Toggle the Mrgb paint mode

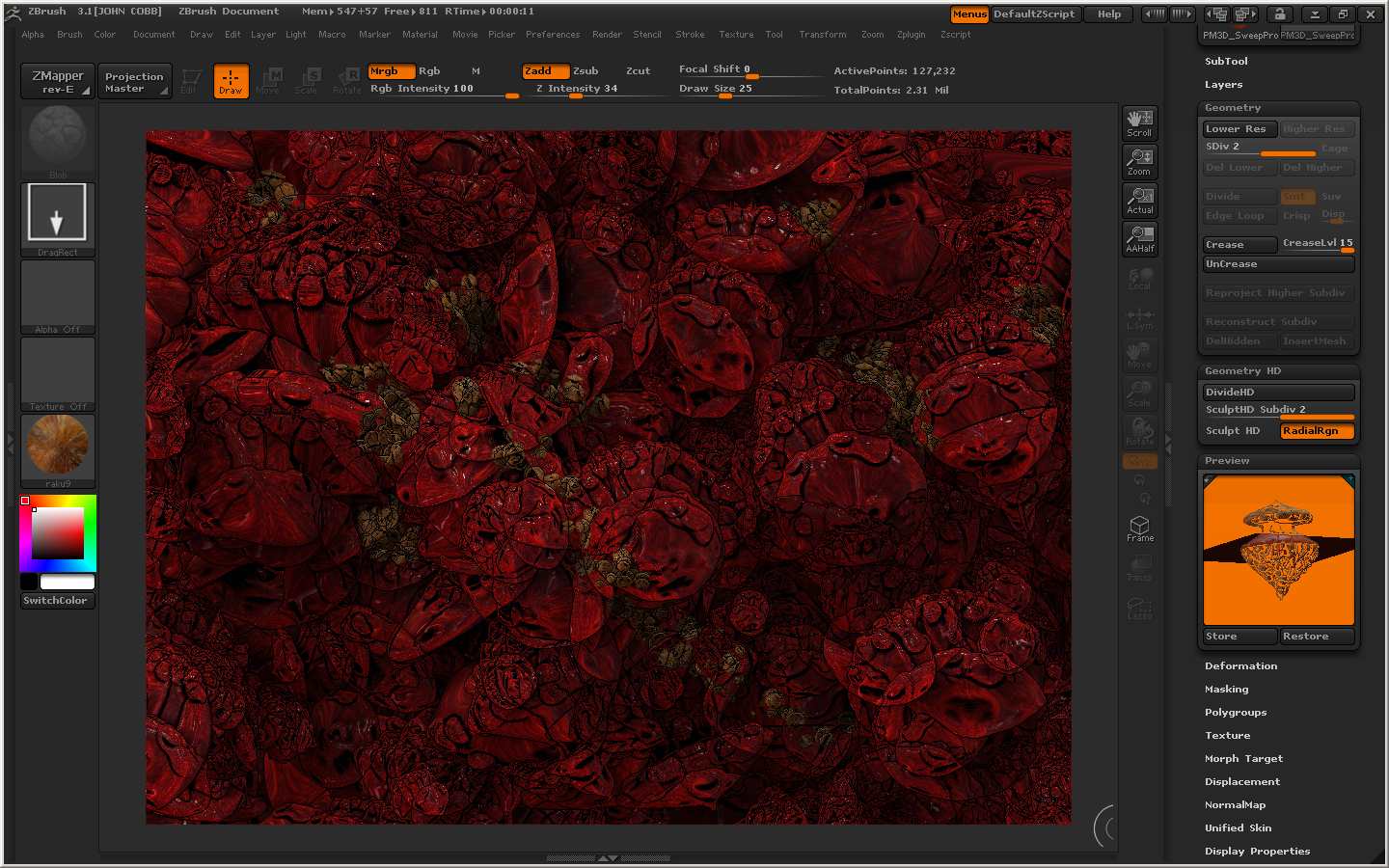(392, 71)
